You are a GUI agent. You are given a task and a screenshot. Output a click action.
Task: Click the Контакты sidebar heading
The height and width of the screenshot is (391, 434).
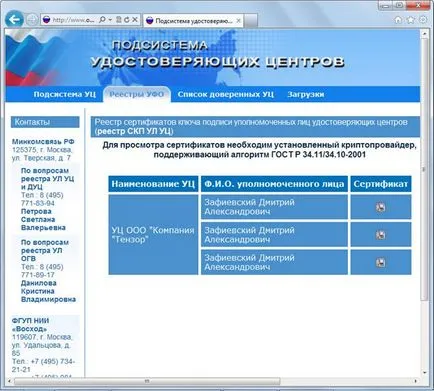pos(45,122)
